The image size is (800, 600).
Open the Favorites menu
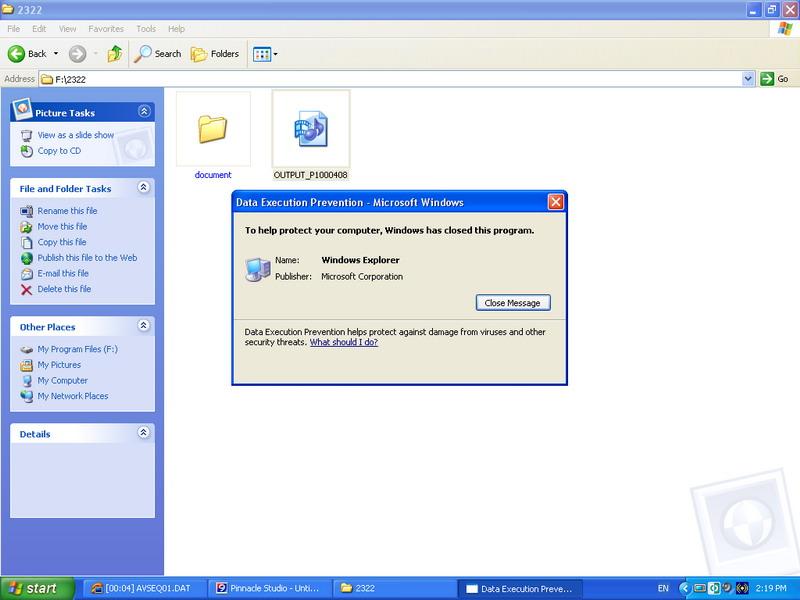point(105,29)
